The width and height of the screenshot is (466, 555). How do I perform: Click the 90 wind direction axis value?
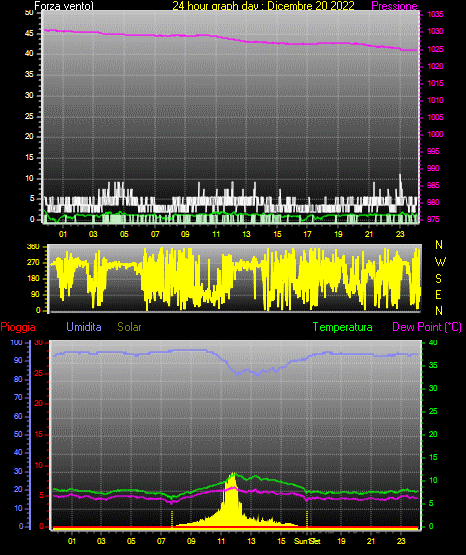(35, 294)
